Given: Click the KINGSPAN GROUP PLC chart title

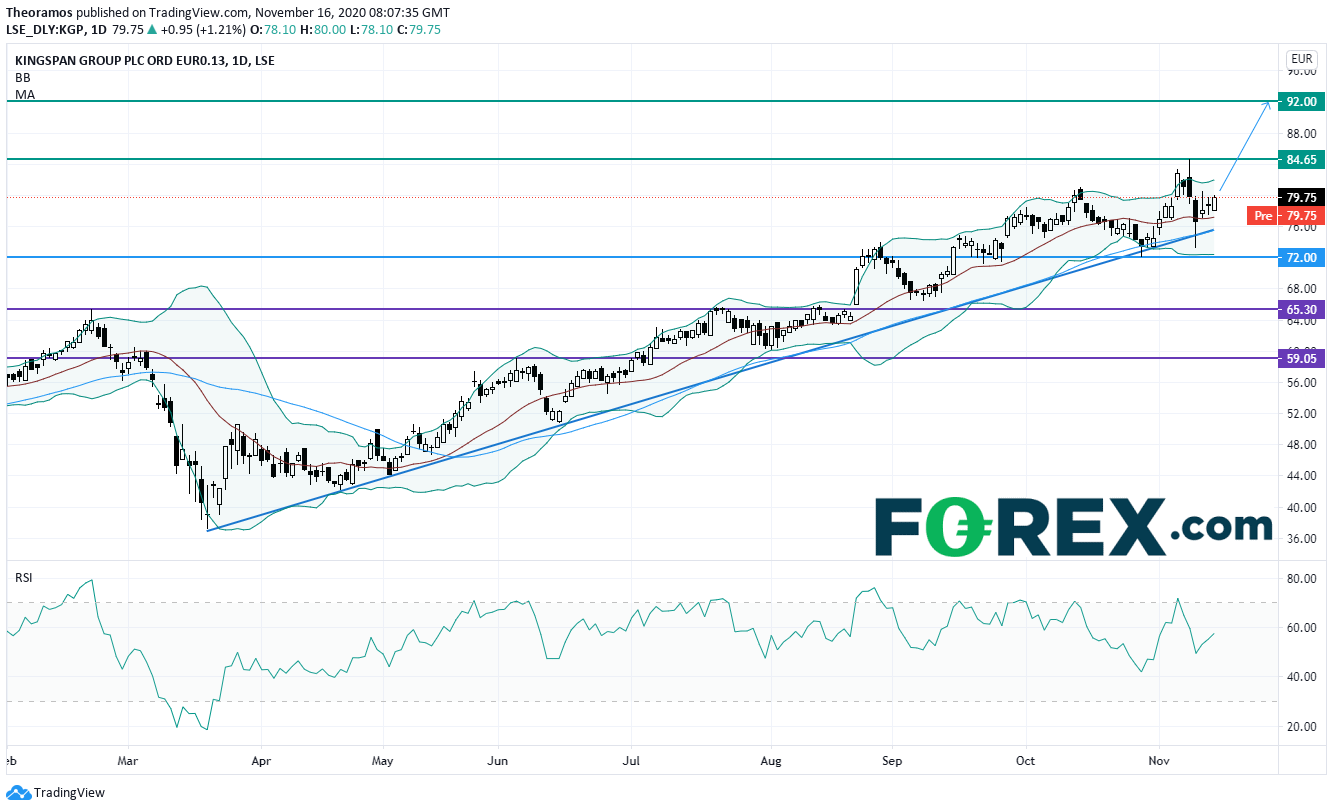Looking at the screenshot, I should (x=145, y=61).
